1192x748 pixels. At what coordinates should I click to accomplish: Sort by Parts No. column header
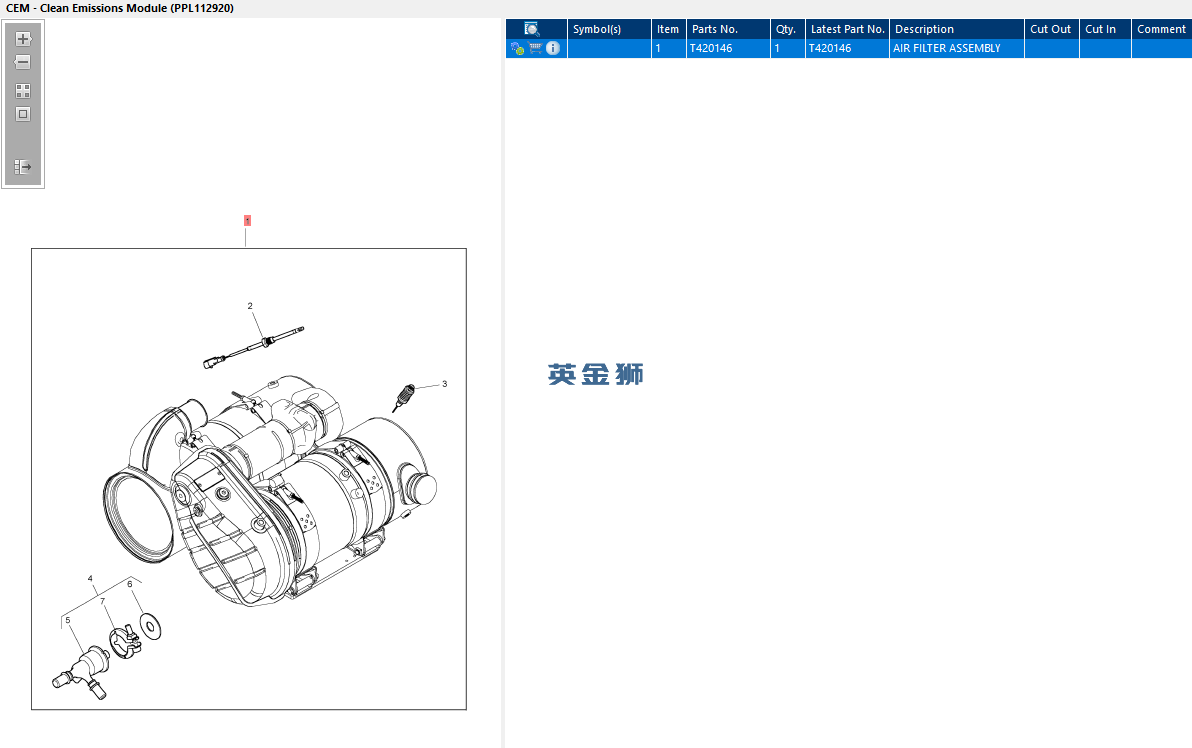[728, 29]
